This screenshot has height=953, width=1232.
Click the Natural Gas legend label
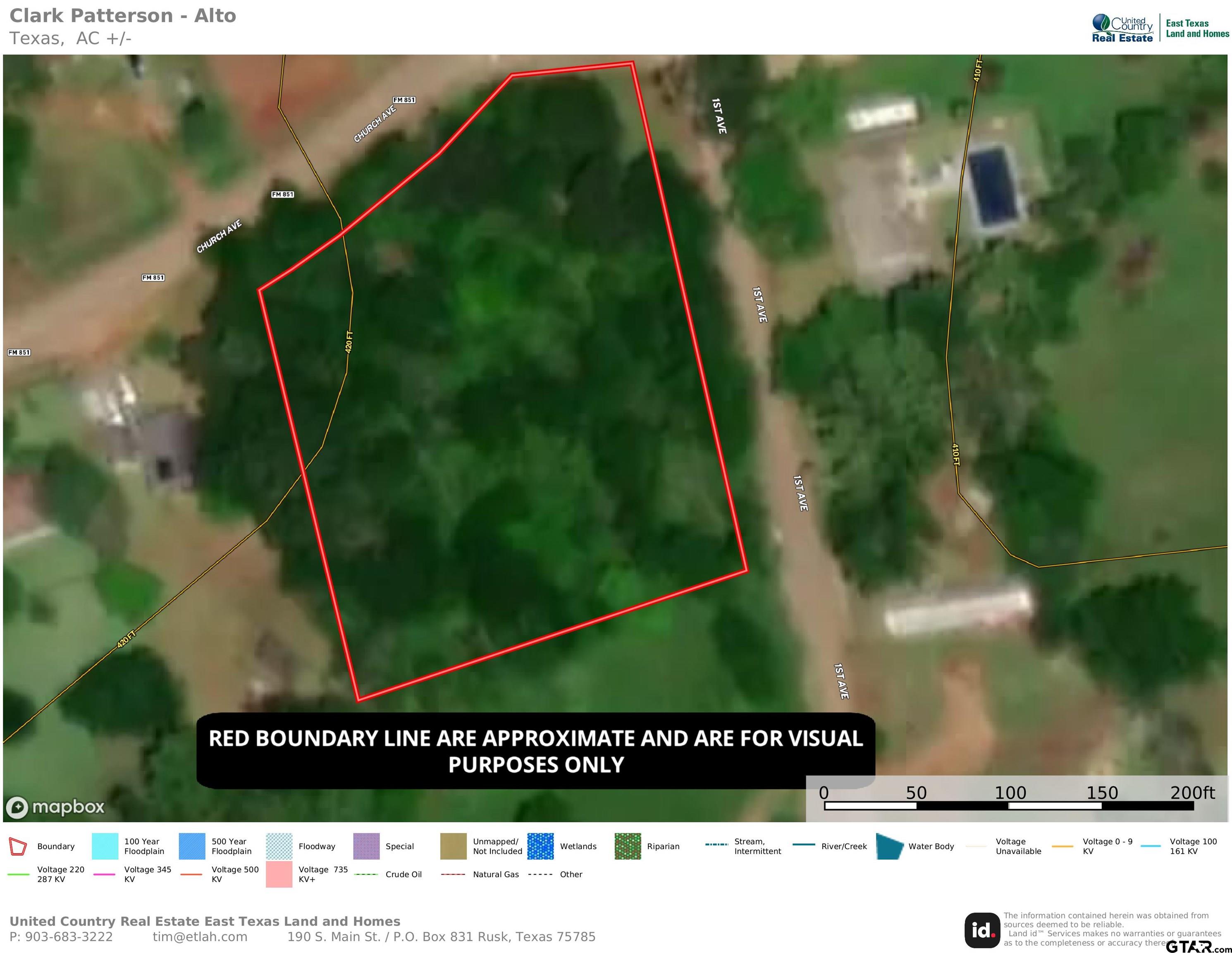496,874
